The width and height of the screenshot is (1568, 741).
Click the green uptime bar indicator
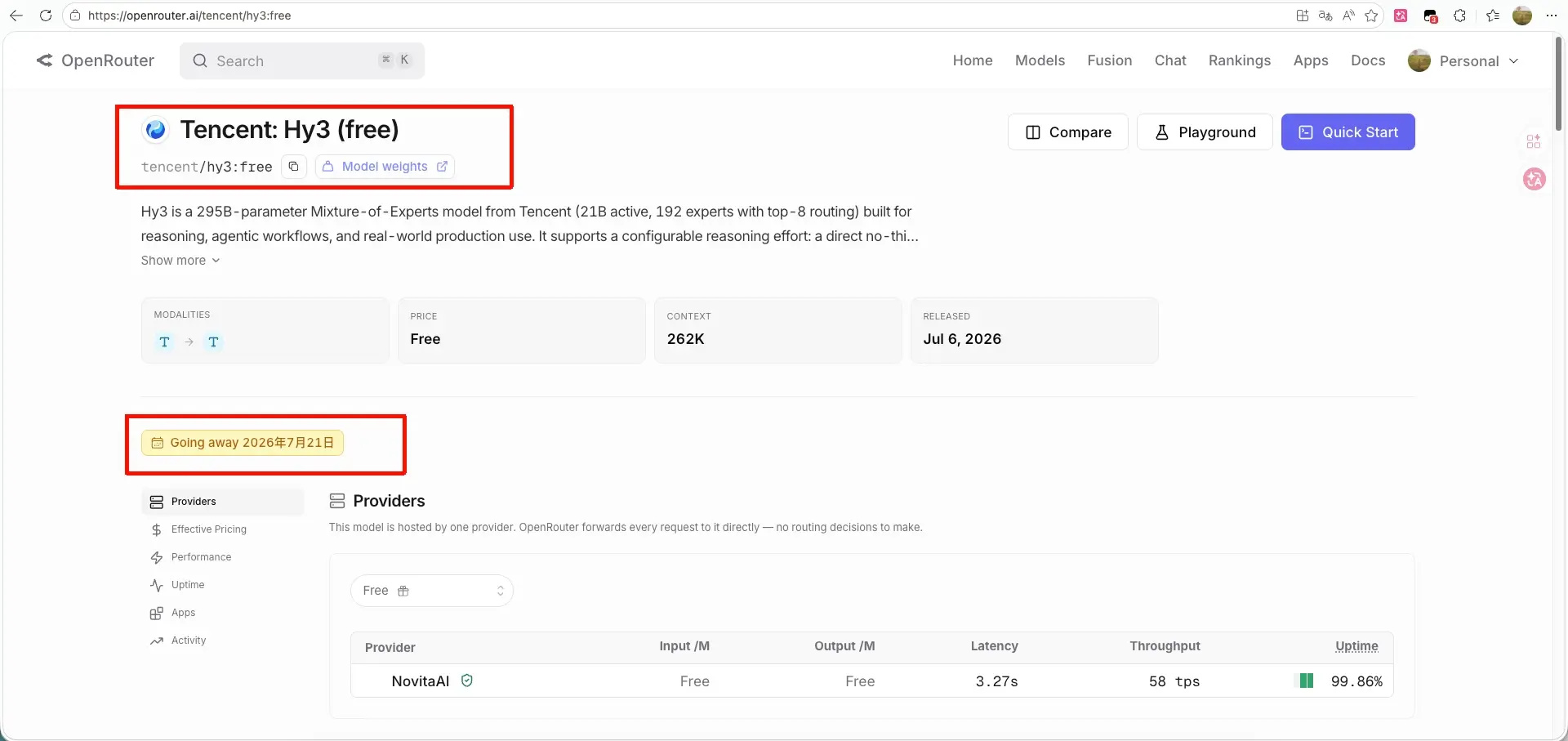point(1307,681)
